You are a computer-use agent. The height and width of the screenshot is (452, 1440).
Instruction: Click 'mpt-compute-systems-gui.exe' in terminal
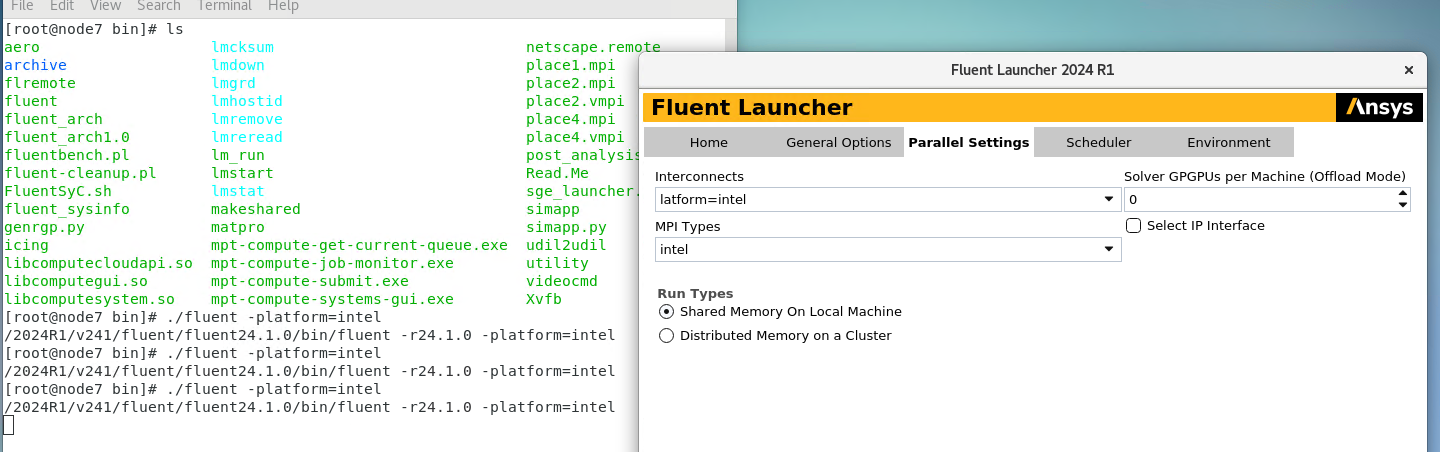333,299
